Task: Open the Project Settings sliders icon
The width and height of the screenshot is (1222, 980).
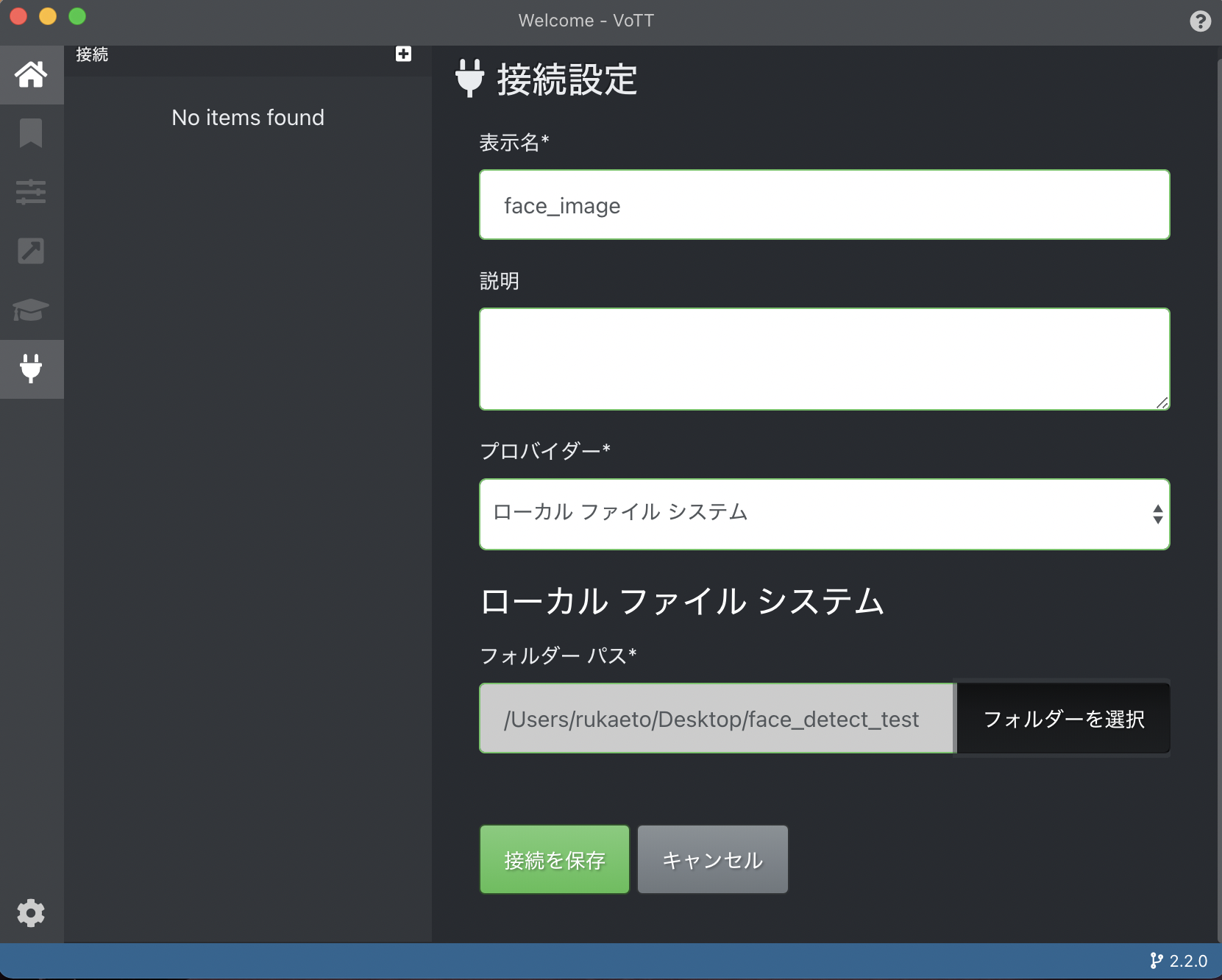Action: (32, 192)
